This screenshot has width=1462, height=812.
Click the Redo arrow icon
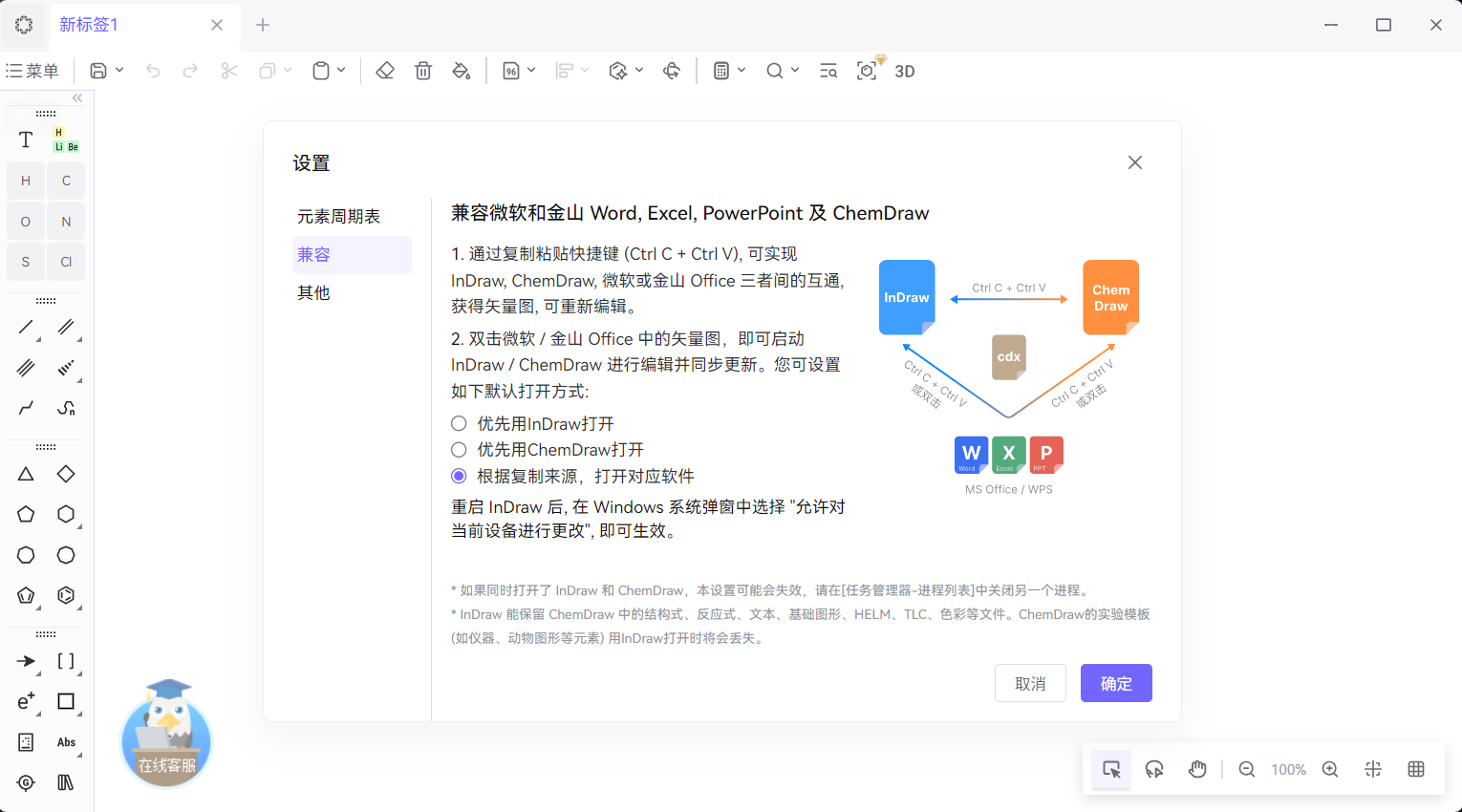pos(190,71)
